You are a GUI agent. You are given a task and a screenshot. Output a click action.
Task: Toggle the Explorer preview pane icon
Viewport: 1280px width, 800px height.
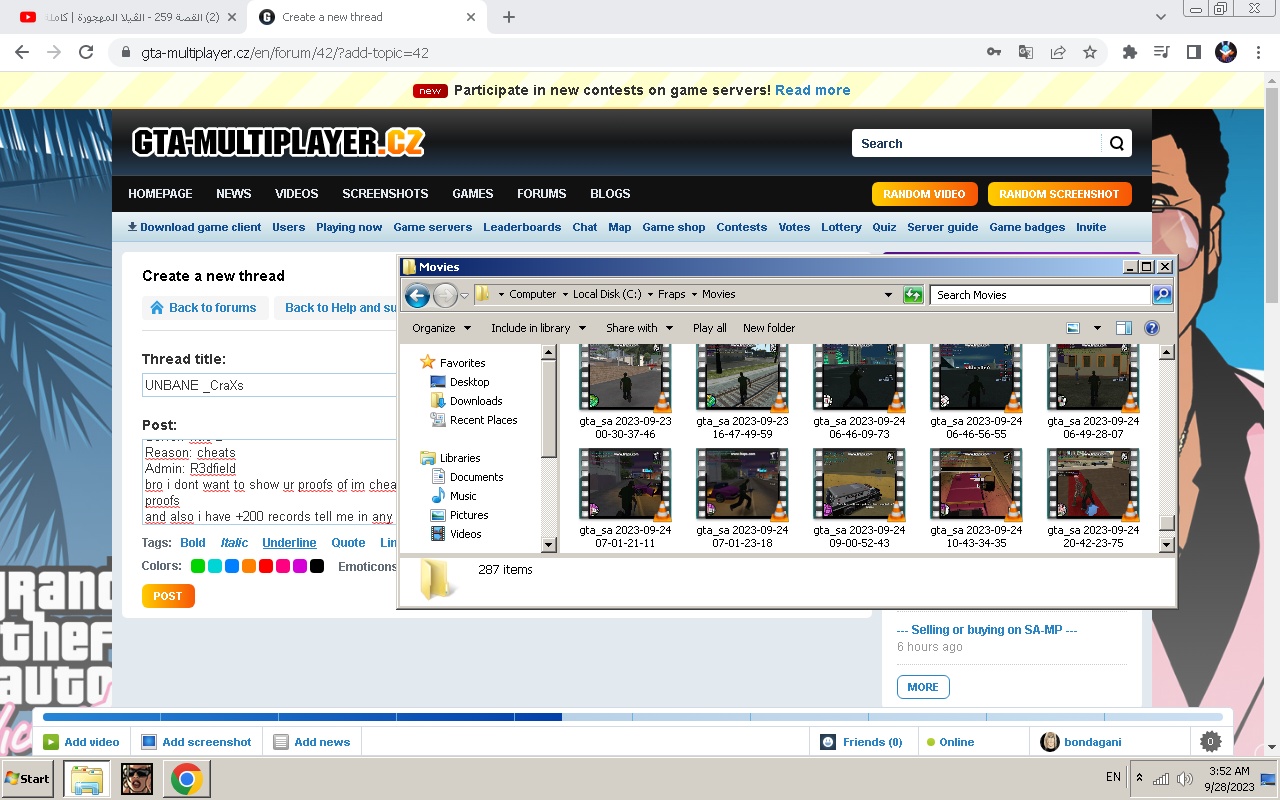1123,328
